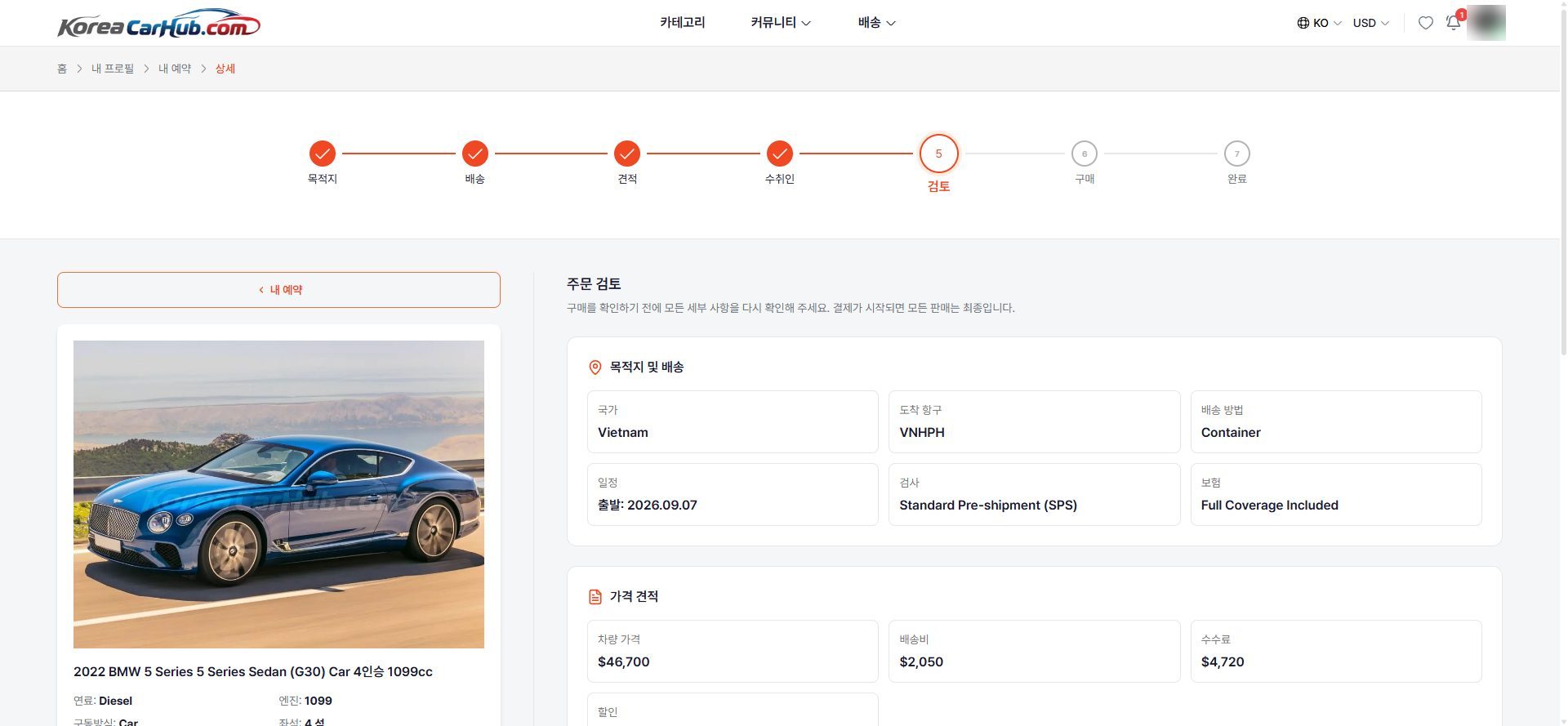Expand the 커뮤니티 dropdown menu
The width and height of the screenshot is (1568, 726).
point(781,23)
